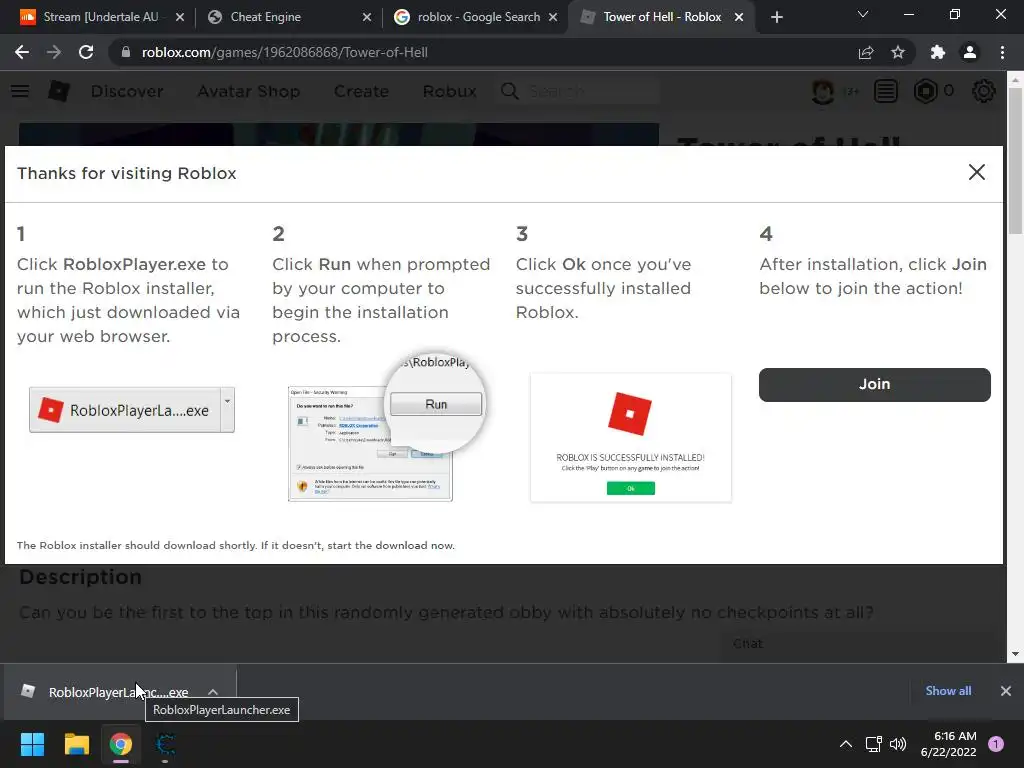Screen dimensions: 1024x768
Task: Close the Stream [Undertale AU tab
Action: tap(180, 17)
